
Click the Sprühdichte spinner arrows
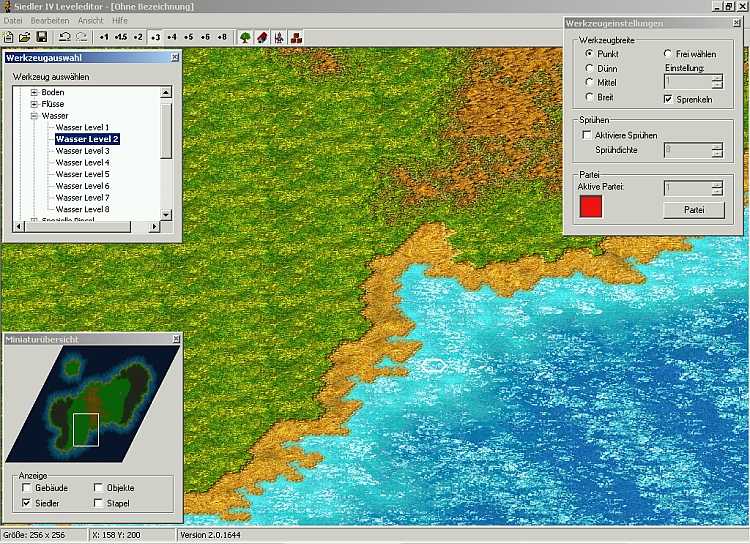tap(717, 150)
